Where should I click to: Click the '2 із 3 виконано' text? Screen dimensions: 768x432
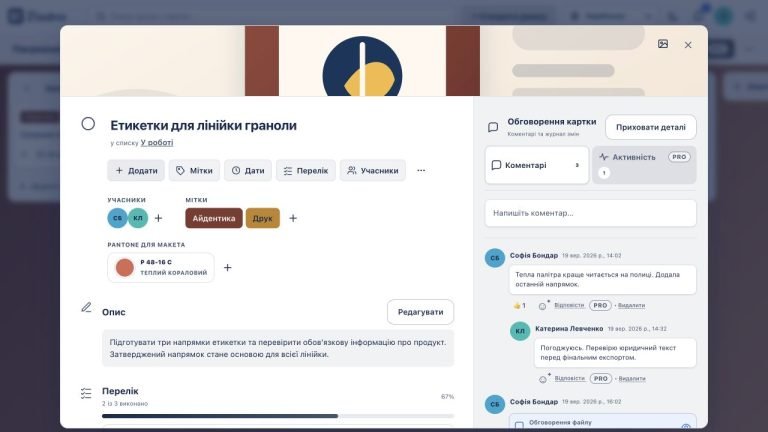125,404
